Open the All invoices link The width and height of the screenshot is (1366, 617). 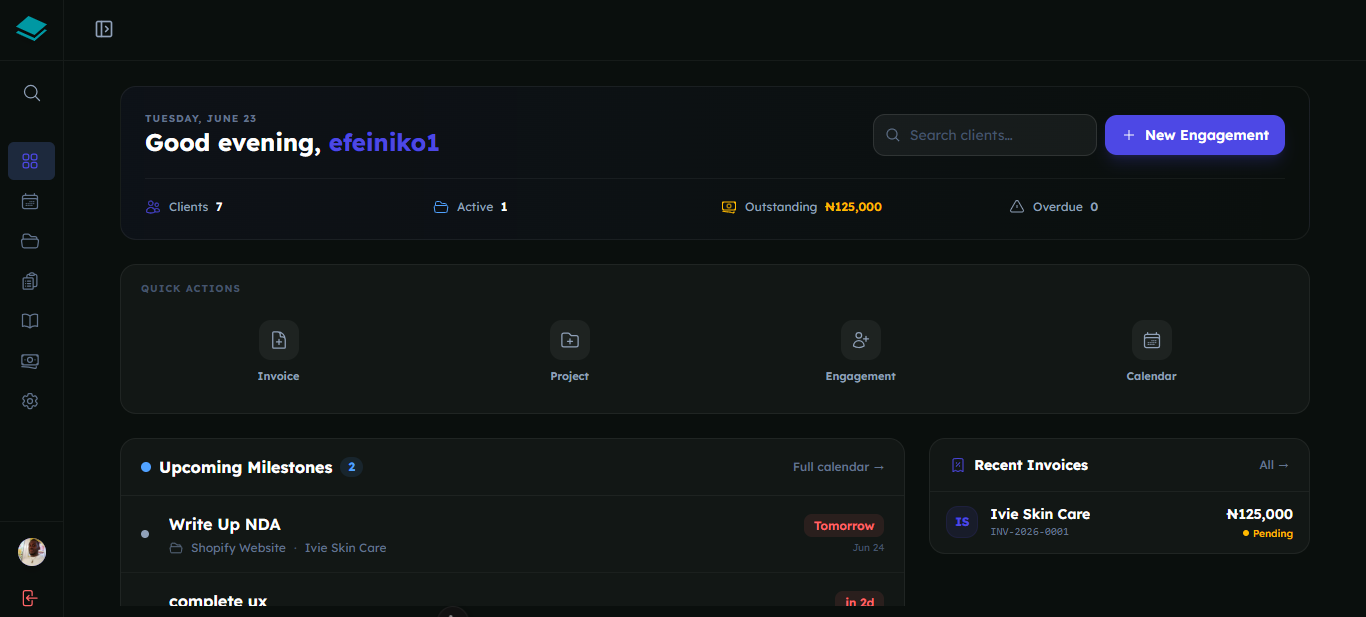(x=1274, y=465)
